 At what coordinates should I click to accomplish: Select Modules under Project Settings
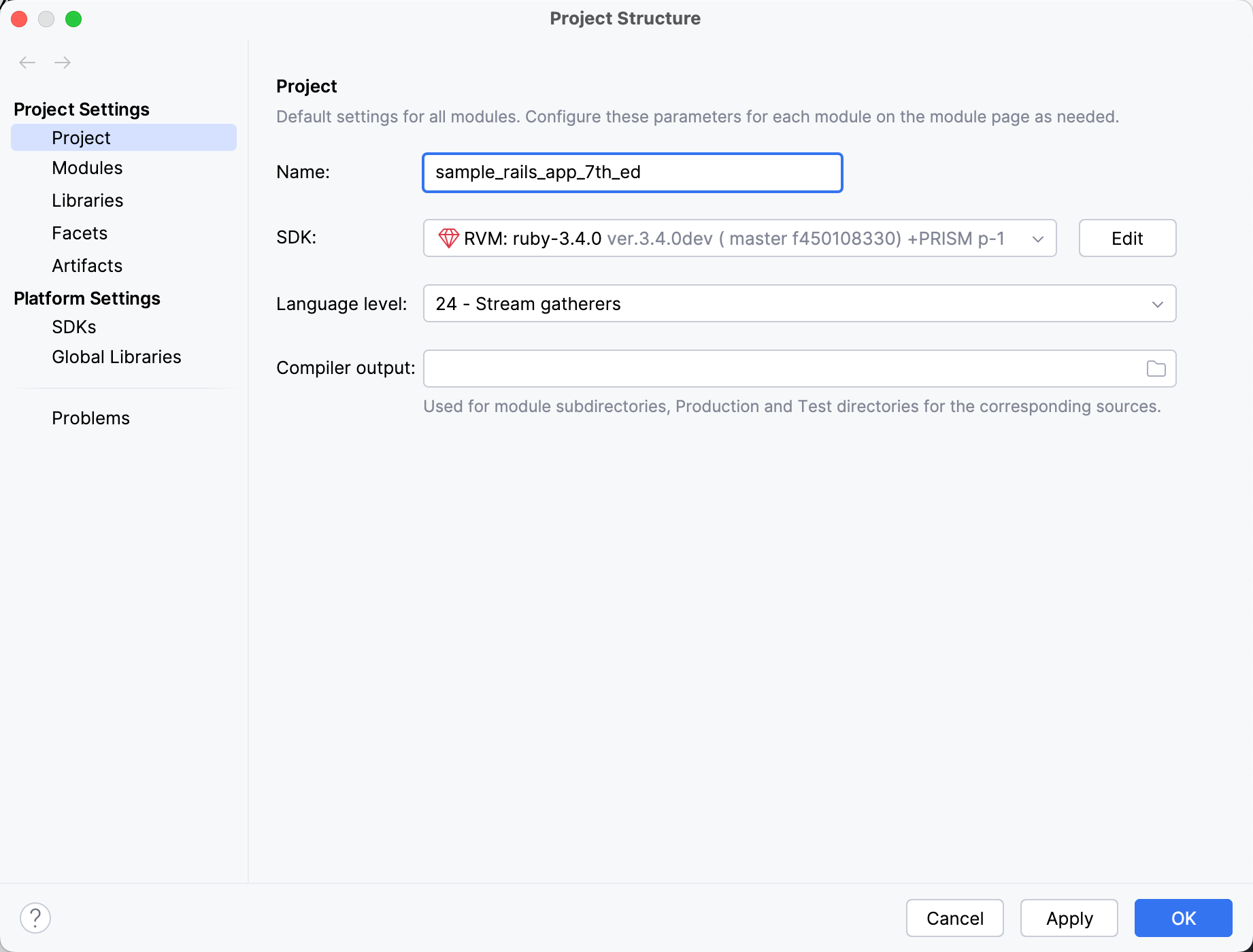pyautogui.click(x=87, y=168)
